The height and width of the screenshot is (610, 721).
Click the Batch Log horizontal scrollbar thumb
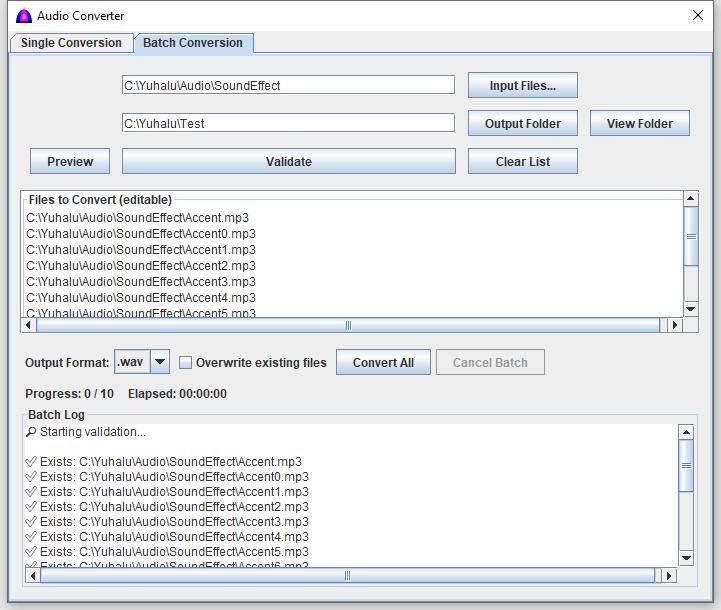click(x=347, y=576)
